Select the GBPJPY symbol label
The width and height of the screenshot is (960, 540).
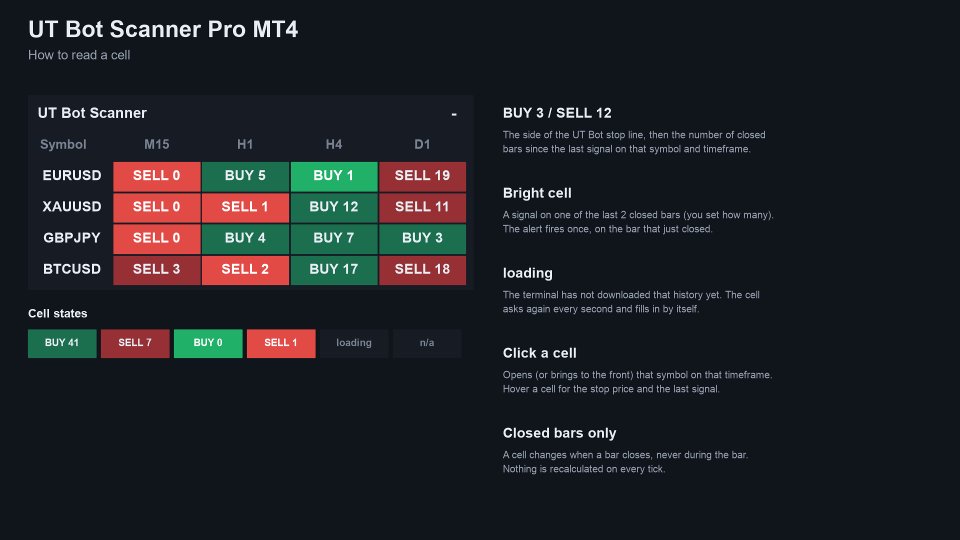pyautogui.click(x=72, y=238)
